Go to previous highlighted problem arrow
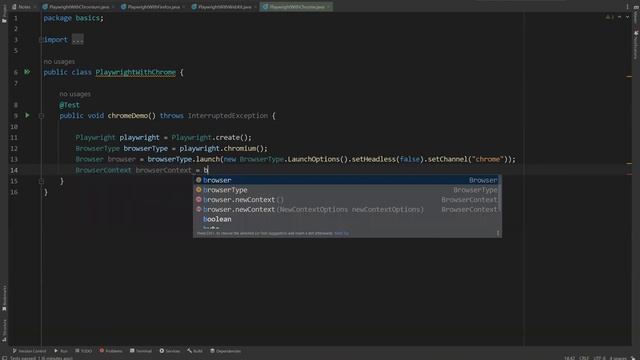 [x=620, y=17]
